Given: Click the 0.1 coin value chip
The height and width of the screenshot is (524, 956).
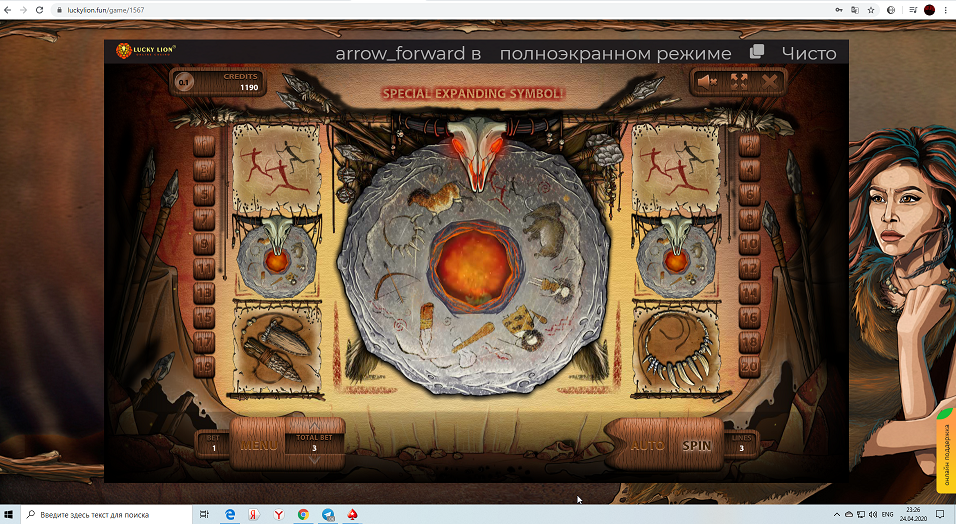Looking at the screenshot, I should (184, 82).
